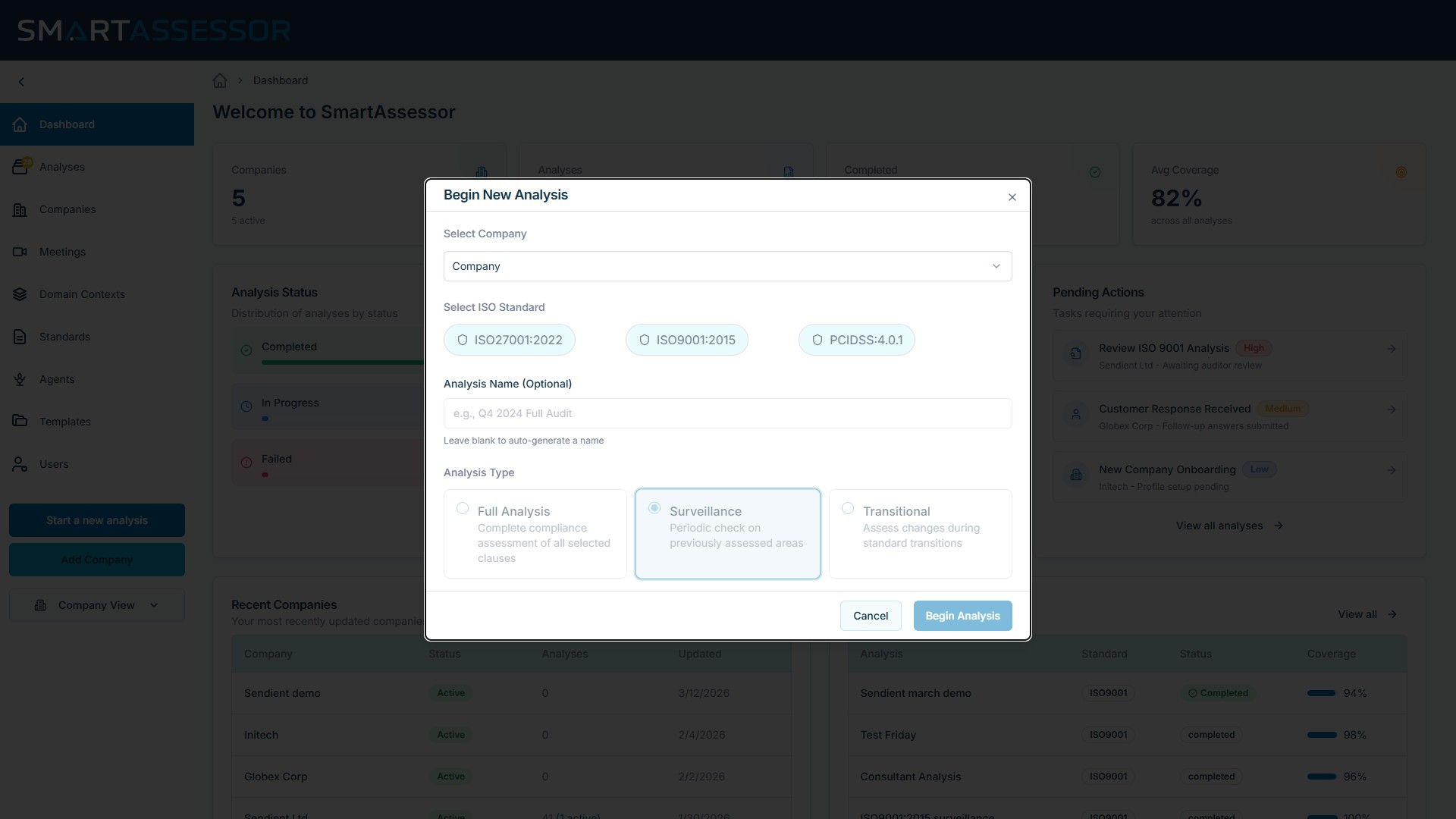The height and width of the screenshot is (819, 1456).
Task: Choose the ISO27001:2022 standard chip
Action: 510,340
